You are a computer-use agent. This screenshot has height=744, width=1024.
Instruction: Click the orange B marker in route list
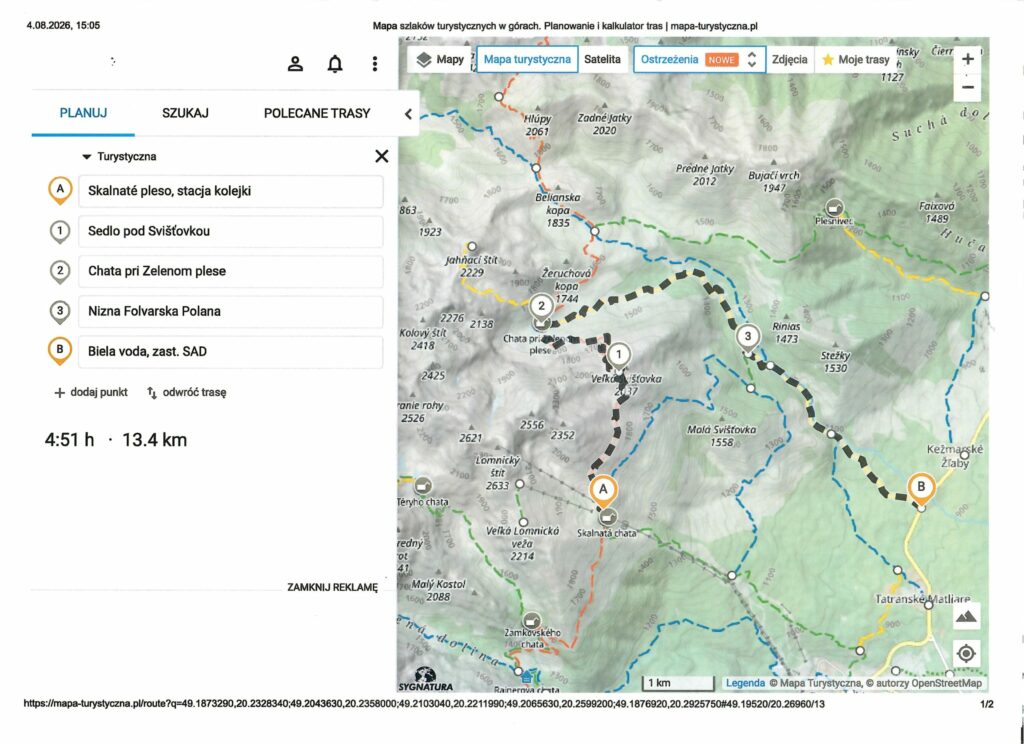pos(60,351)
